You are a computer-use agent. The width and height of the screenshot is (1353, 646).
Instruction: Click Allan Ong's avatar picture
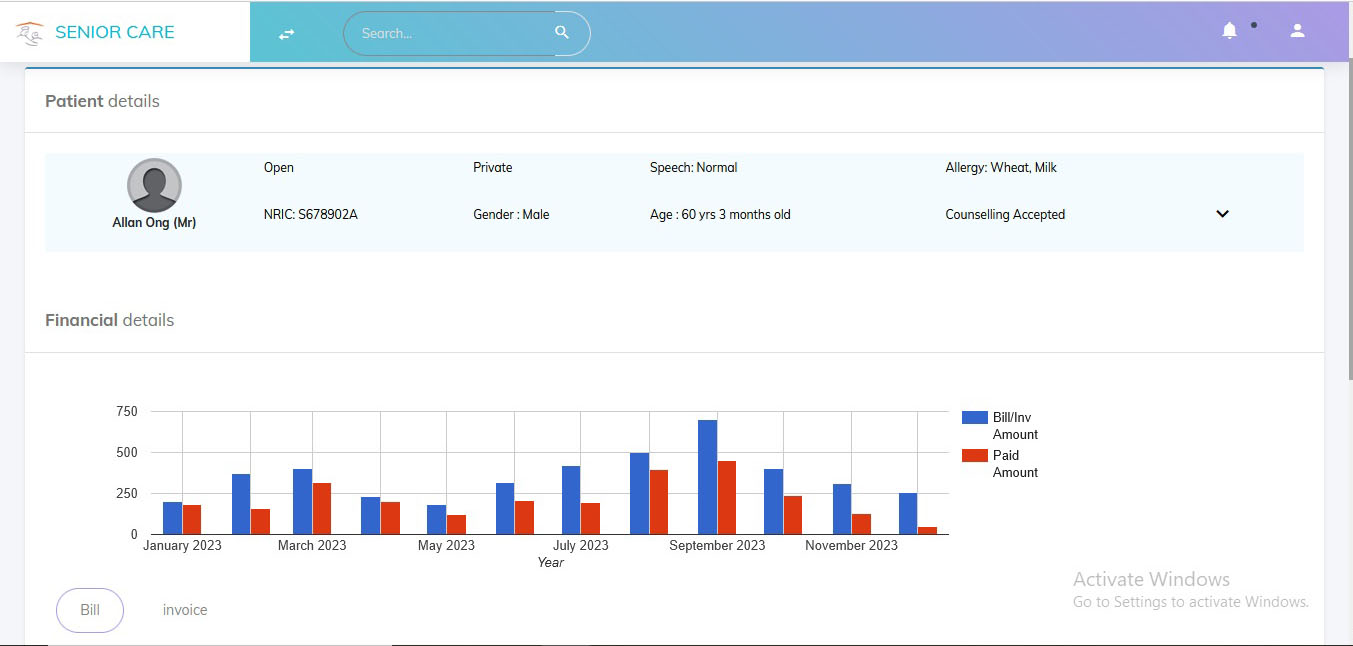154,185
